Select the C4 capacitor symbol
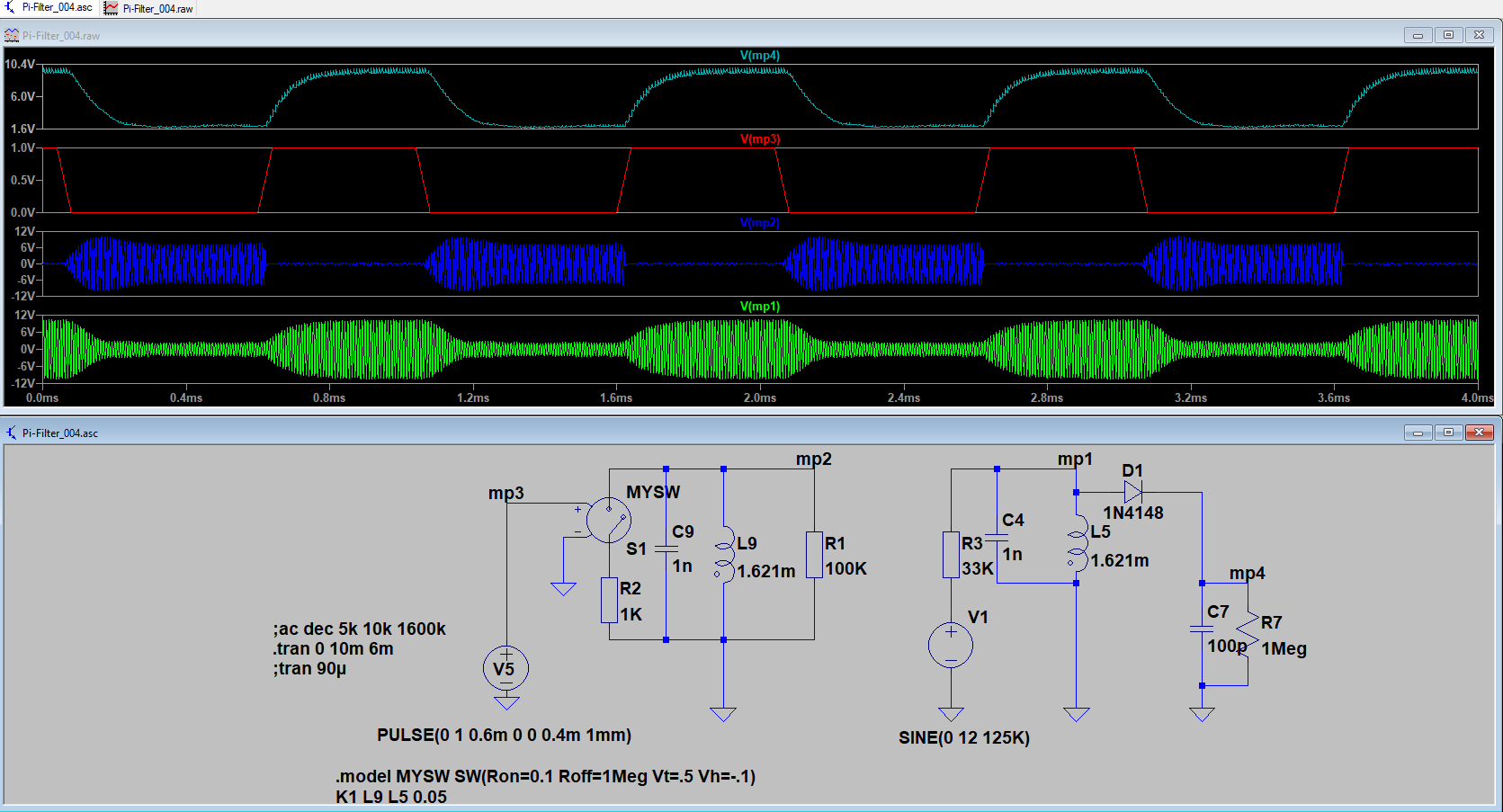 tap(997, 537)
